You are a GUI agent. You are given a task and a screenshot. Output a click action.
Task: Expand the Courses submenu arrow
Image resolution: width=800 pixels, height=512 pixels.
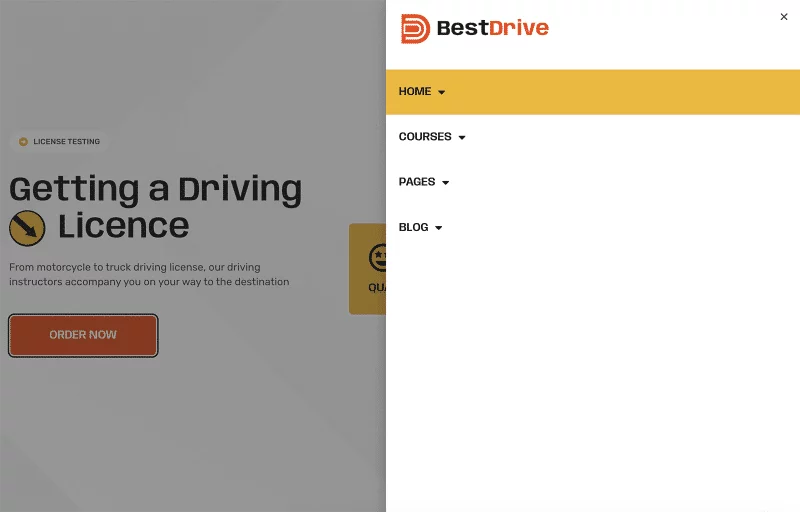pos(462,138)
